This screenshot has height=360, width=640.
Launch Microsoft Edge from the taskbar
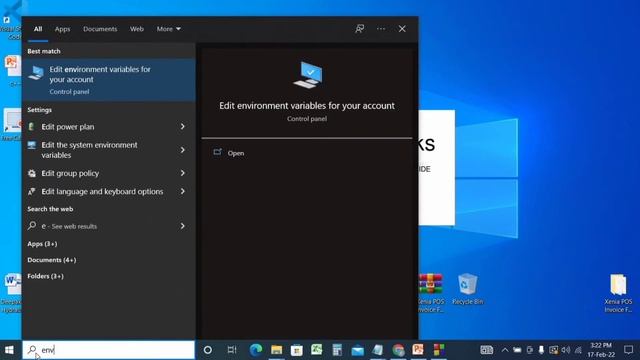click(256, 350)
